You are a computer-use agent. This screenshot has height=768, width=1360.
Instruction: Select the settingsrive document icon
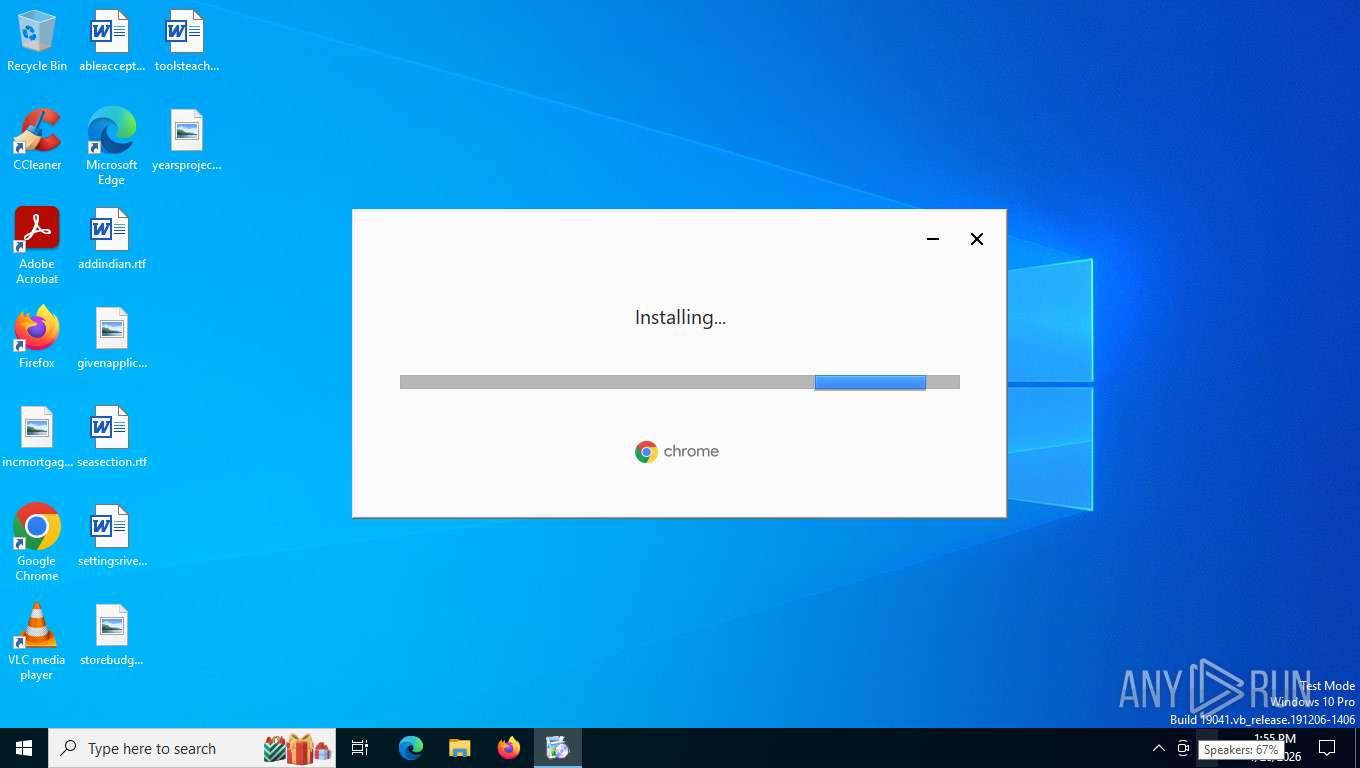tap(111, 536)
